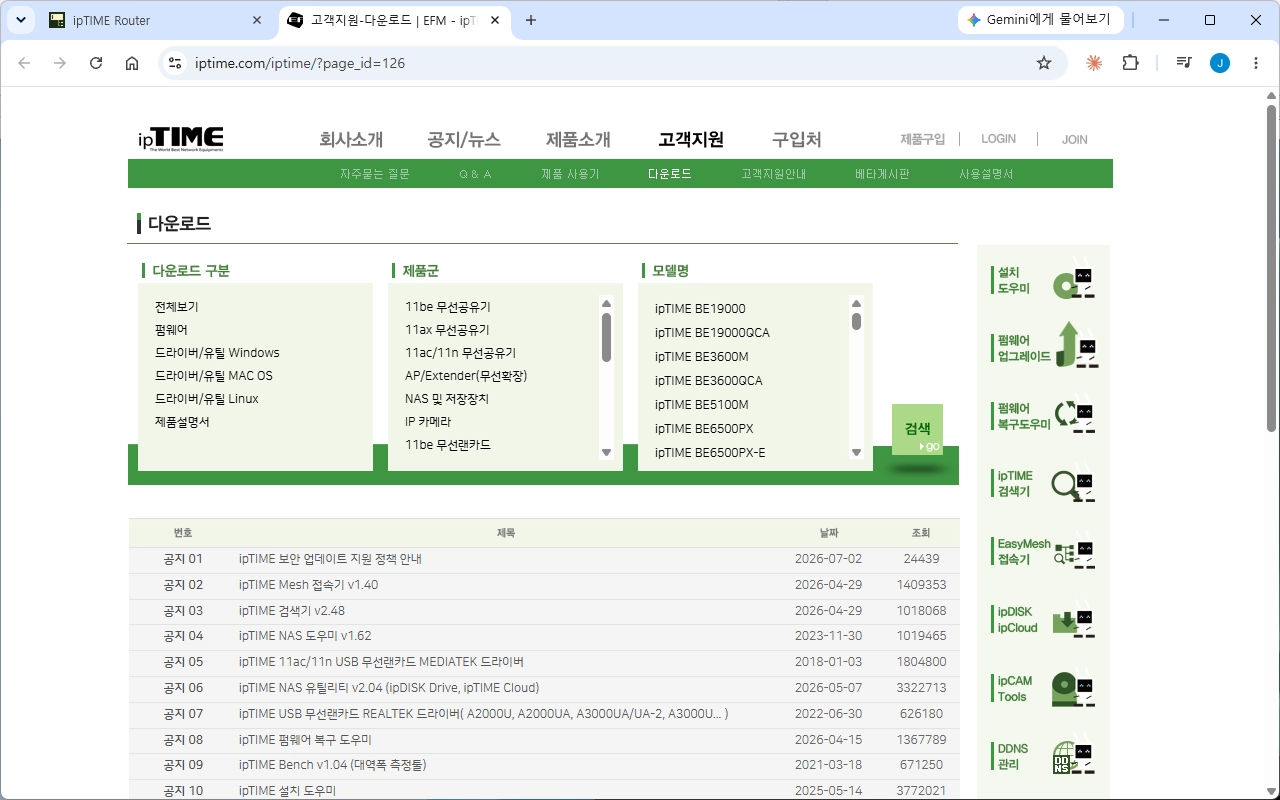
Task: Click down arrow of 제품군 list scrollbar
Action: point(606,452)
